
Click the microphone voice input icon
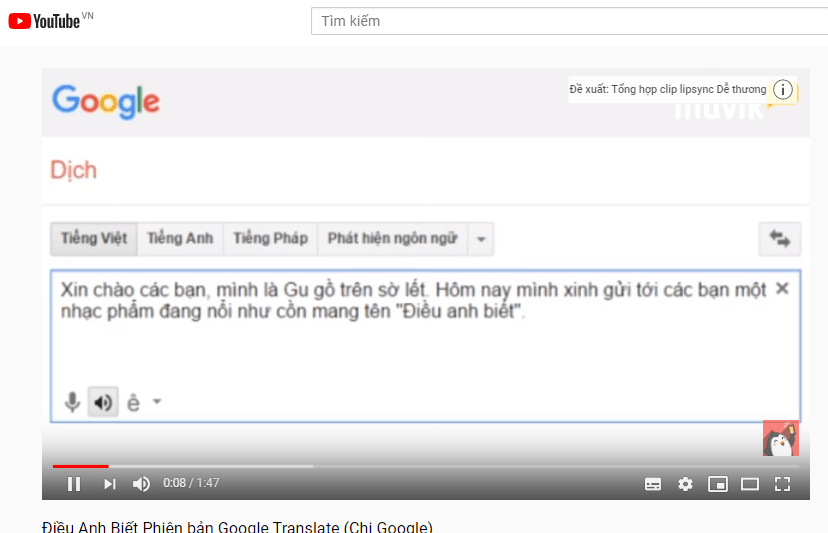(x=72, y=403)
